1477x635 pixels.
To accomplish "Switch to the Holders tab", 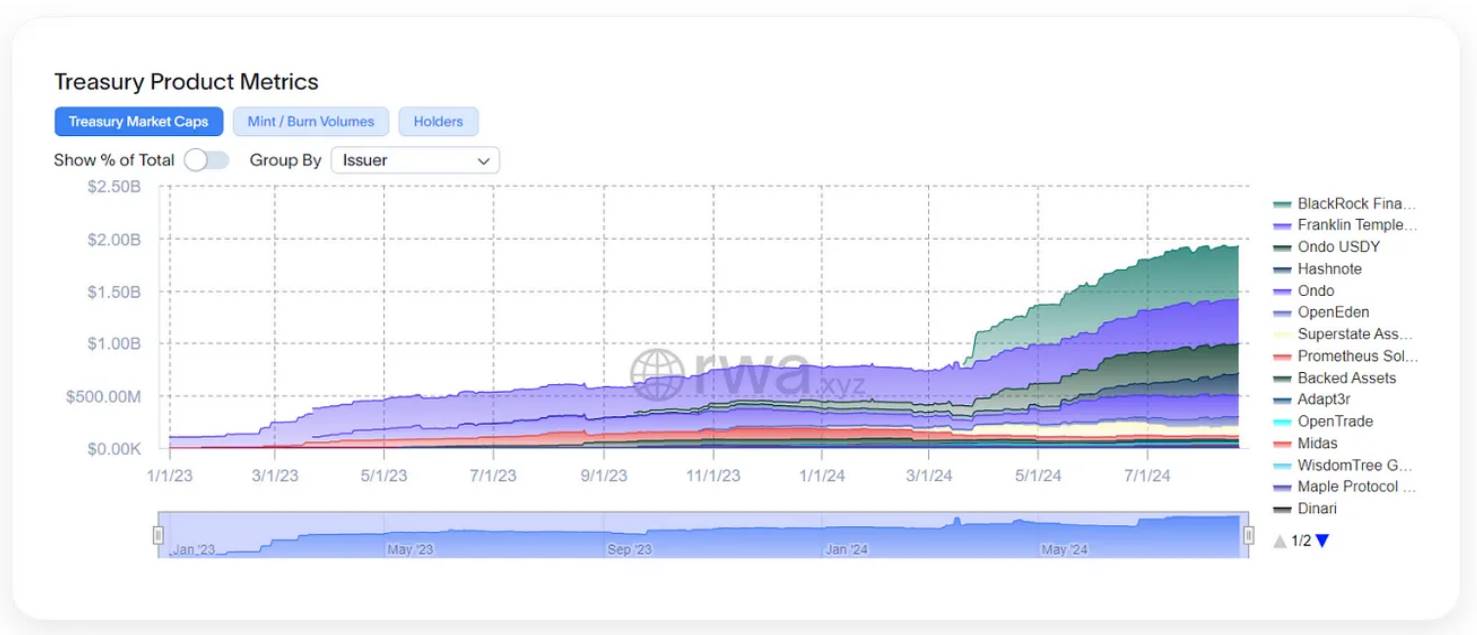I will [x=438, y=122].
